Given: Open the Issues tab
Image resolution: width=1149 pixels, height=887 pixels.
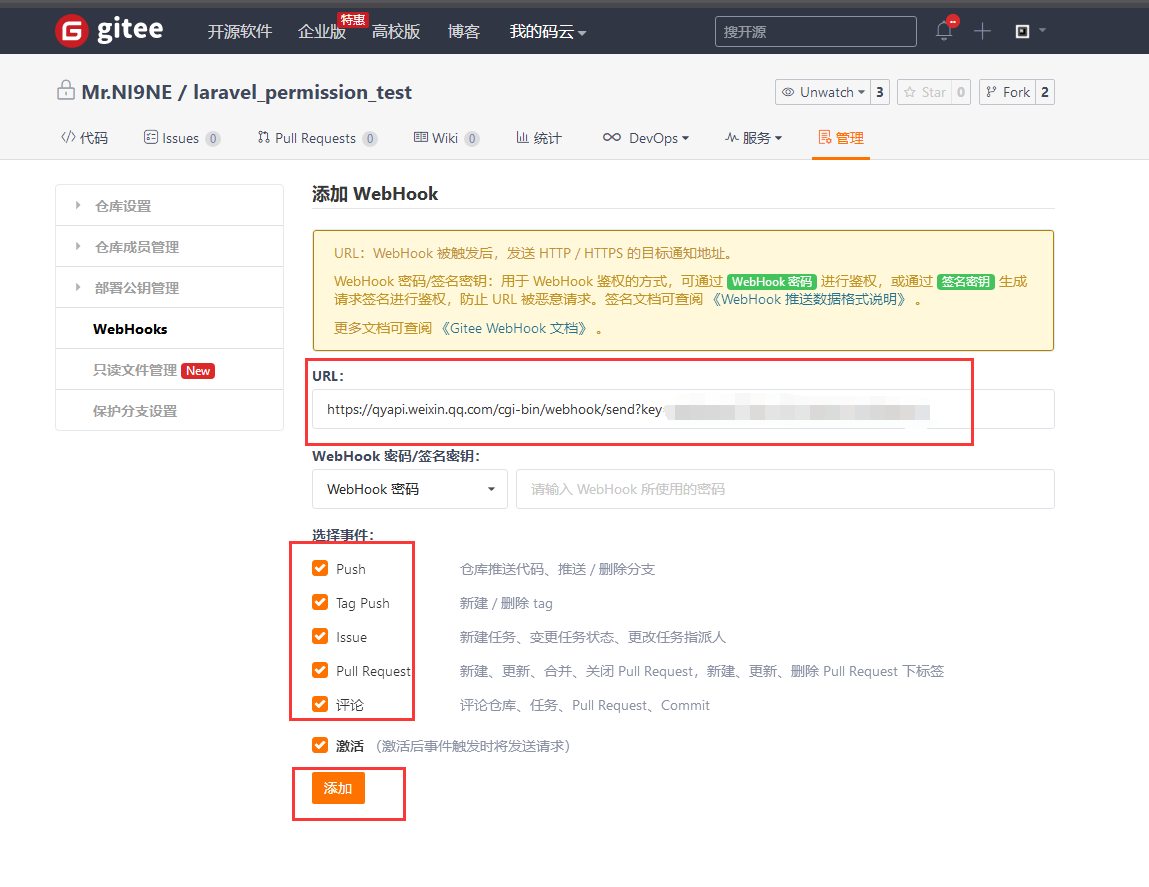Looking at the screenshot, I should pos(181,138).
